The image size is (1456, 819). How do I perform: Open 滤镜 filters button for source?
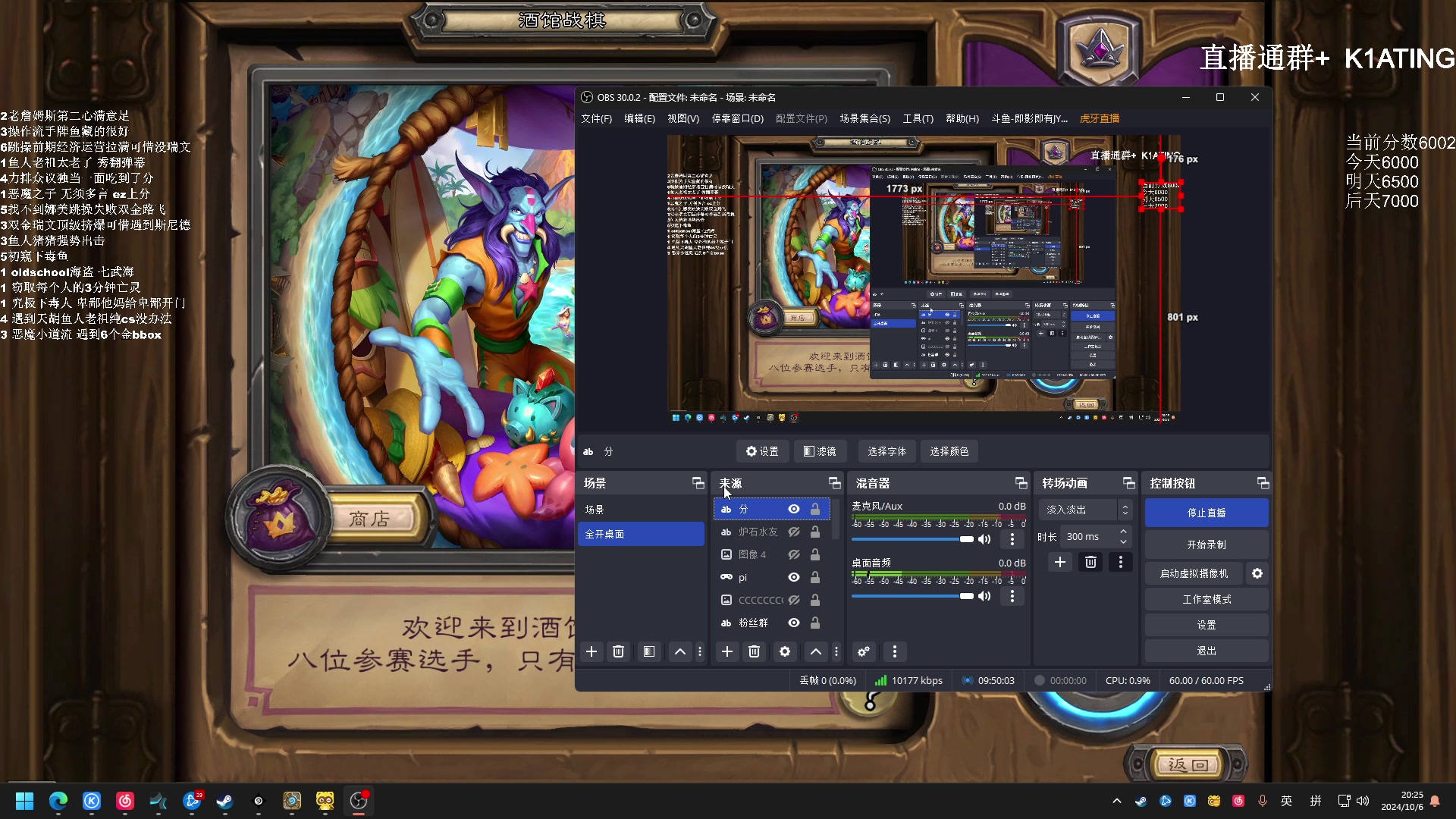pos(820,451)
